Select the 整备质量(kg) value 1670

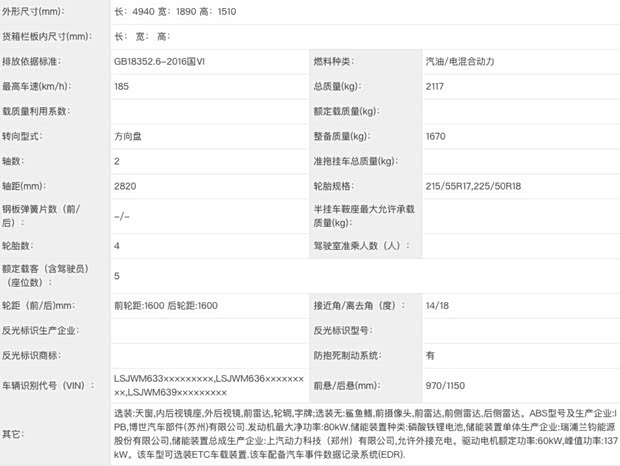coord(436,135)
